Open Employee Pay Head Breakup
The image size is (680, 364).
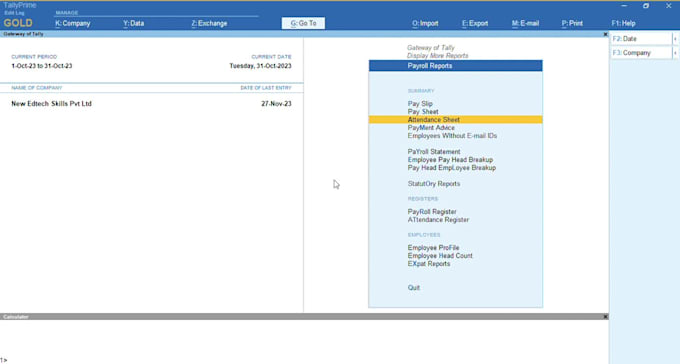click(x=450, y=160)
